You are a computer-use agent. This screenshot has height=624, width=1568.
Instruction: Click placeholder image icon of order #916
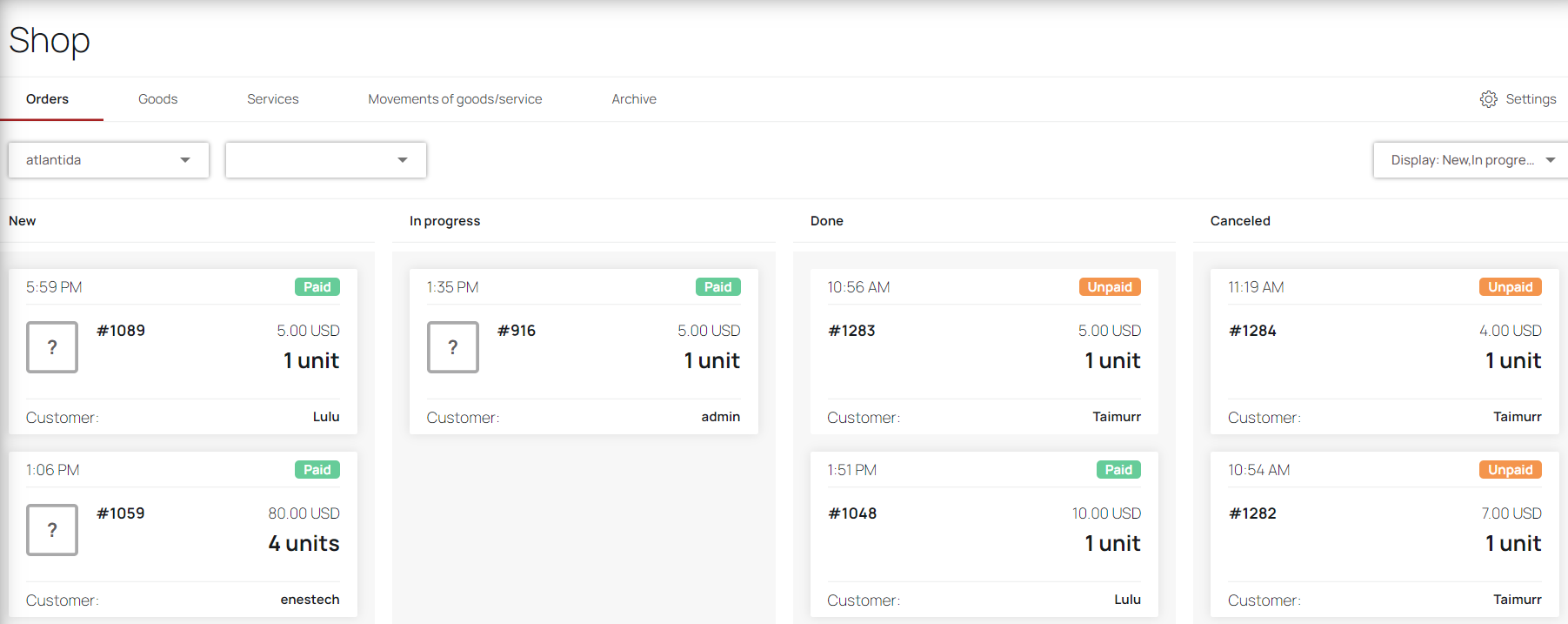(453, 347)
